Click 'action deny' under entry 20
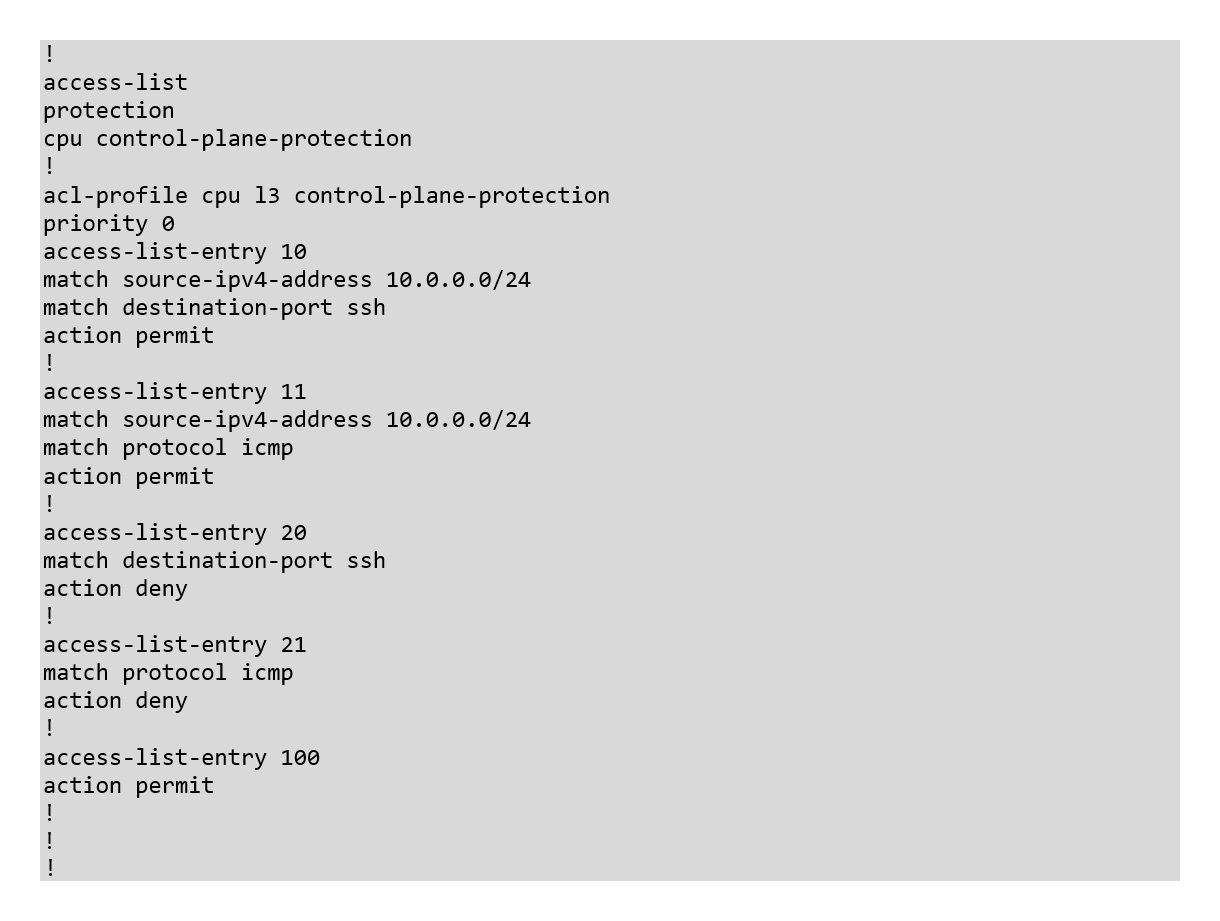The image size is (1220, 921). (x=115, y=588)
